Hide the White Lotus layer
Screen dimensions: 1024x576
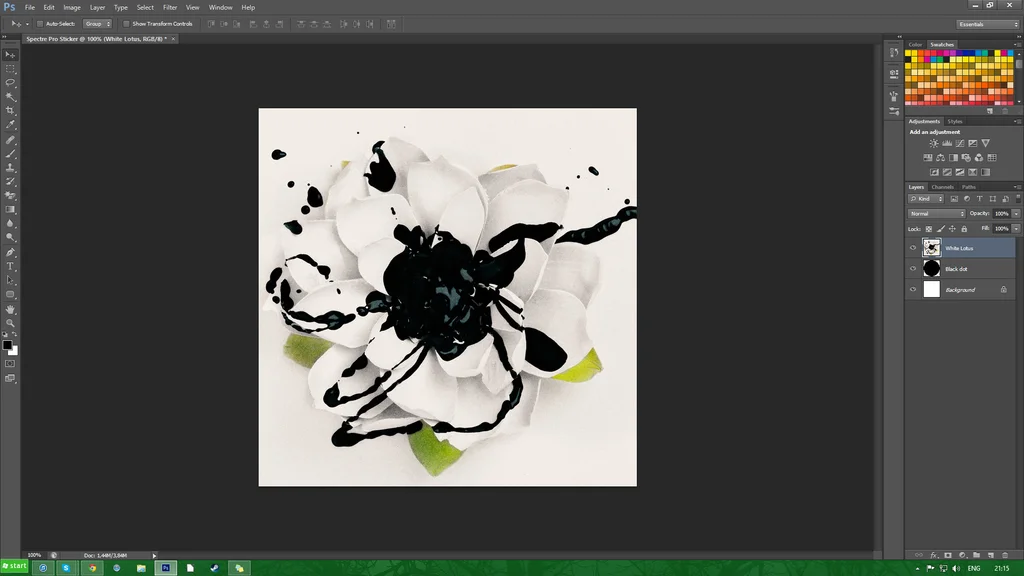pos(913,248)
